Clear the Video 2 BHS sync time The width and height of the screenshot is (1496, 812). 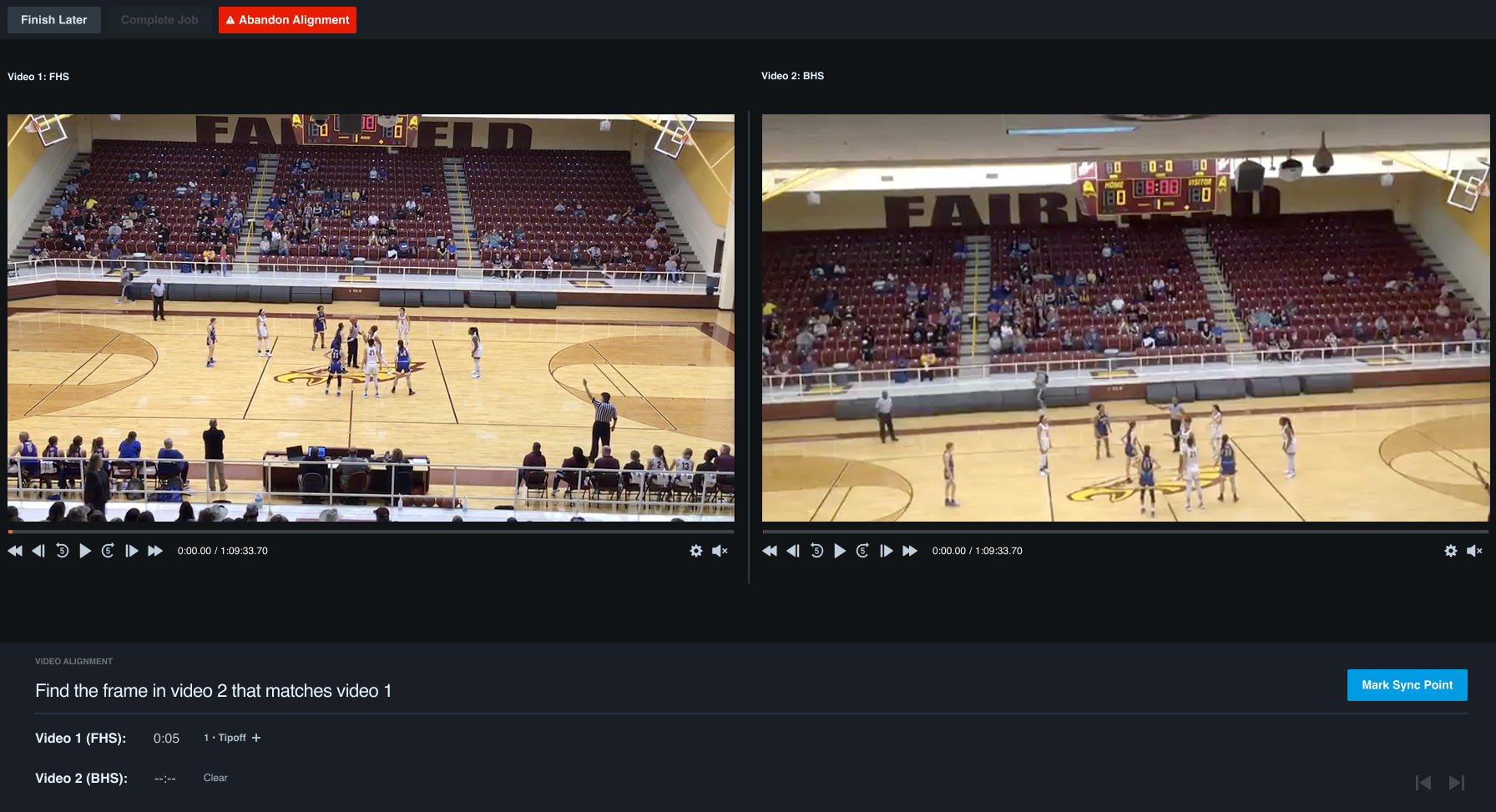click(215, 778)
